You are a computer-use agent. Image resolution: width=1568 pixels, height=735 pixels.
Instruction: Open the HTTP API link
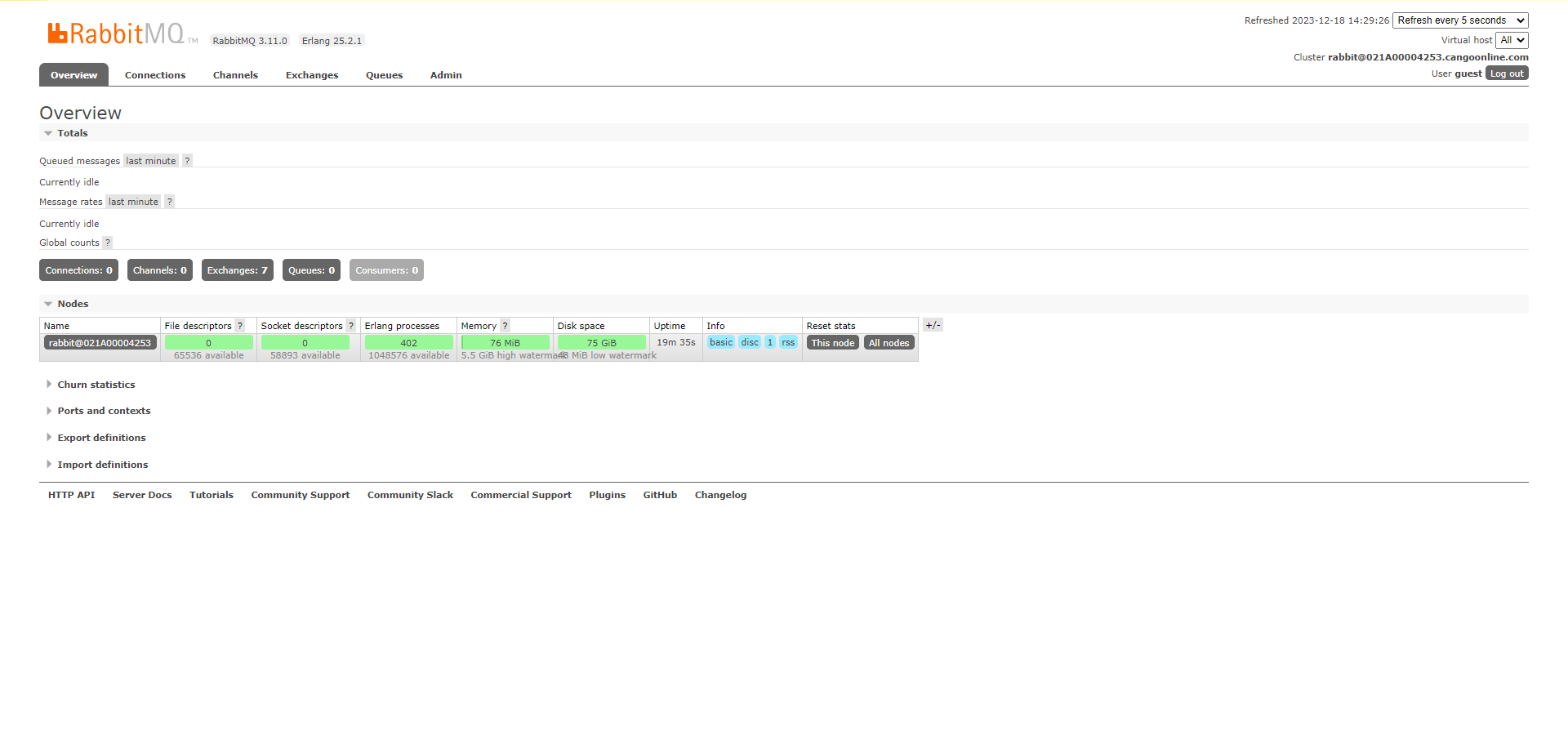tap(71, 495)
